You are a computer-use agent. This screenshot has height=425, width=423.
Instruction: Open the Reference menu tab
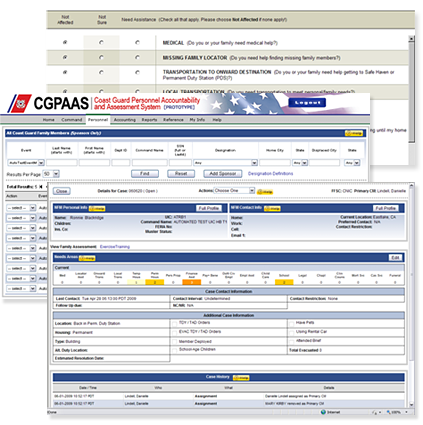tap(173, 120)
